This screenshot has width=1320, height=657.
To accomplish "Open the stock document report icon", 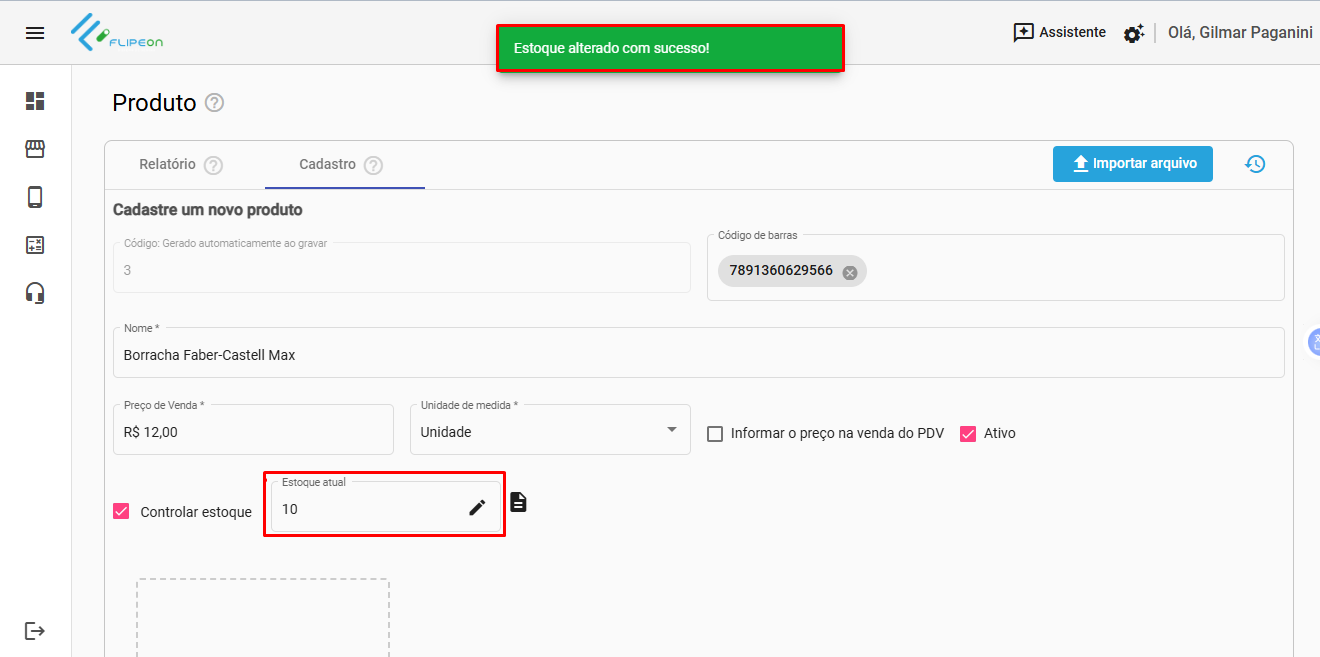I will (518, 502).
